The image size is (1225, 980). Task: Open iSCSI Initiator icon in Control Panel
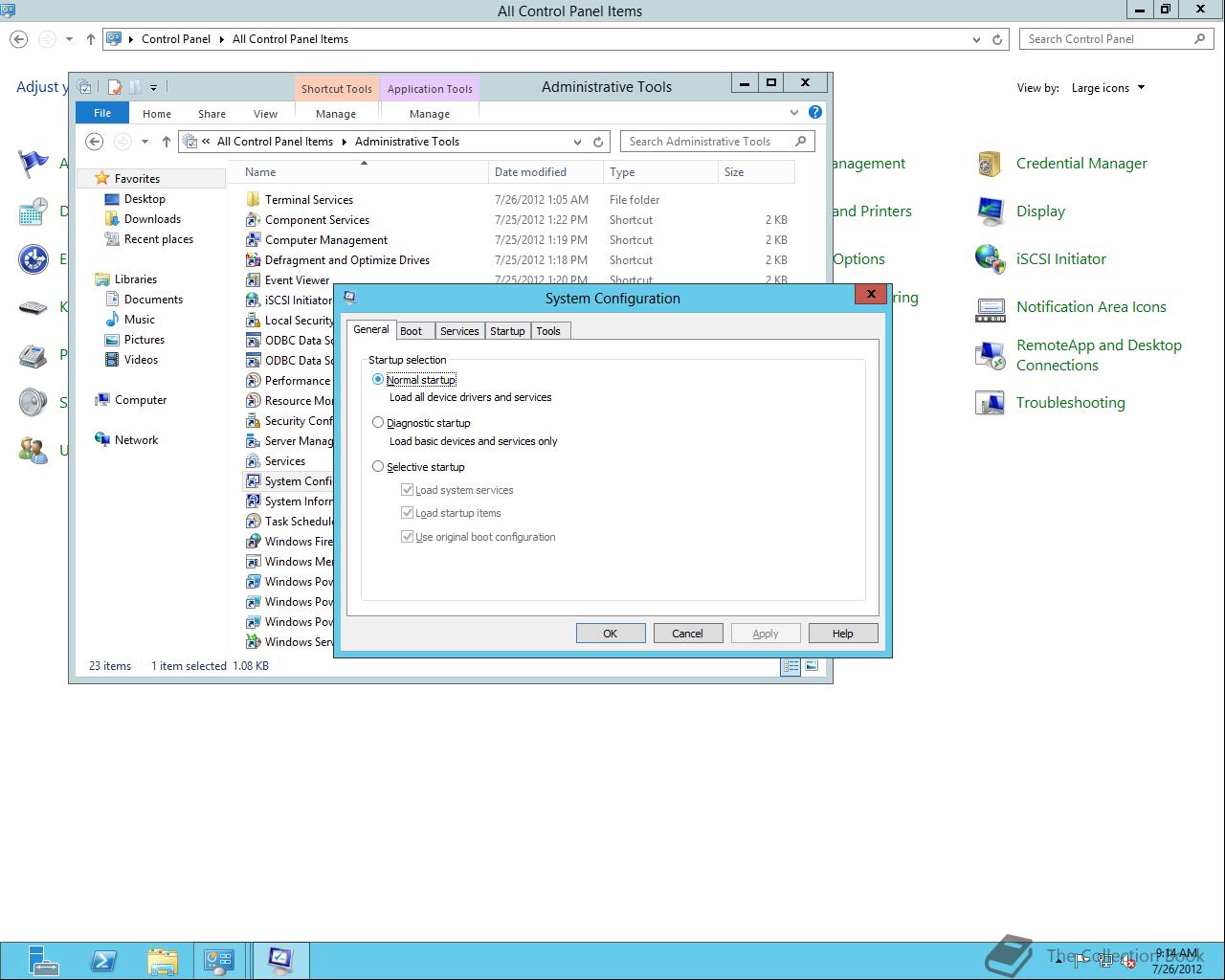(990, 259)
